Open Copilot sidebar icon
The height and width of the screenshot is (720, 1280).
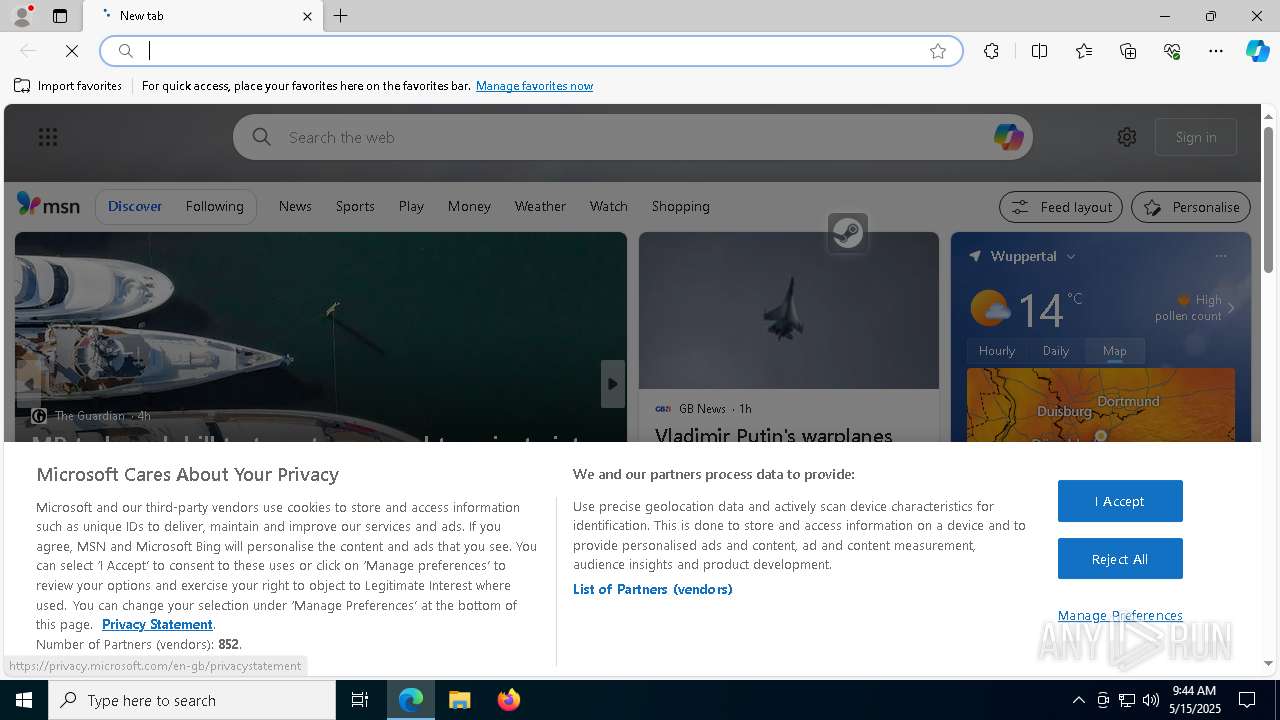[x=1257, y=51]
